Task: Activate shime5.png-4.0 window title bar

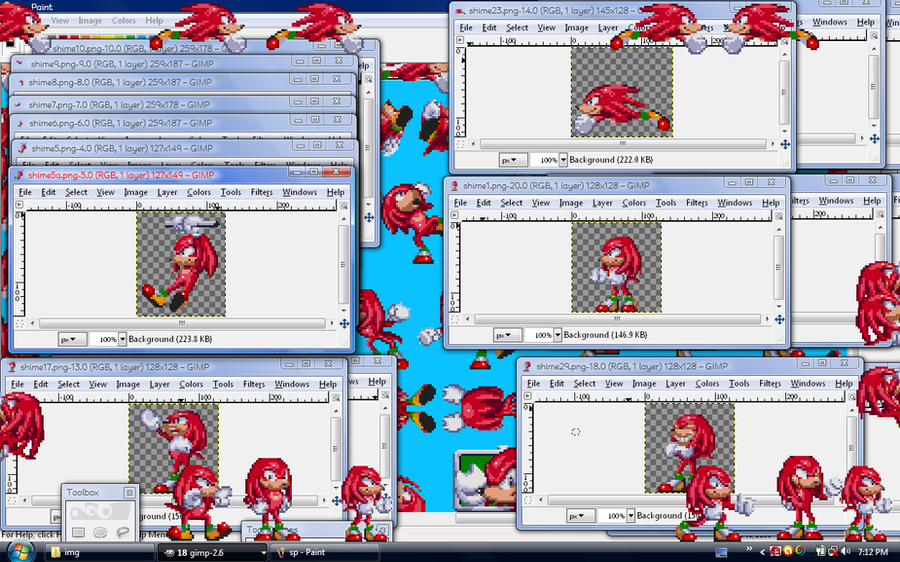Action: click(185, 148)
